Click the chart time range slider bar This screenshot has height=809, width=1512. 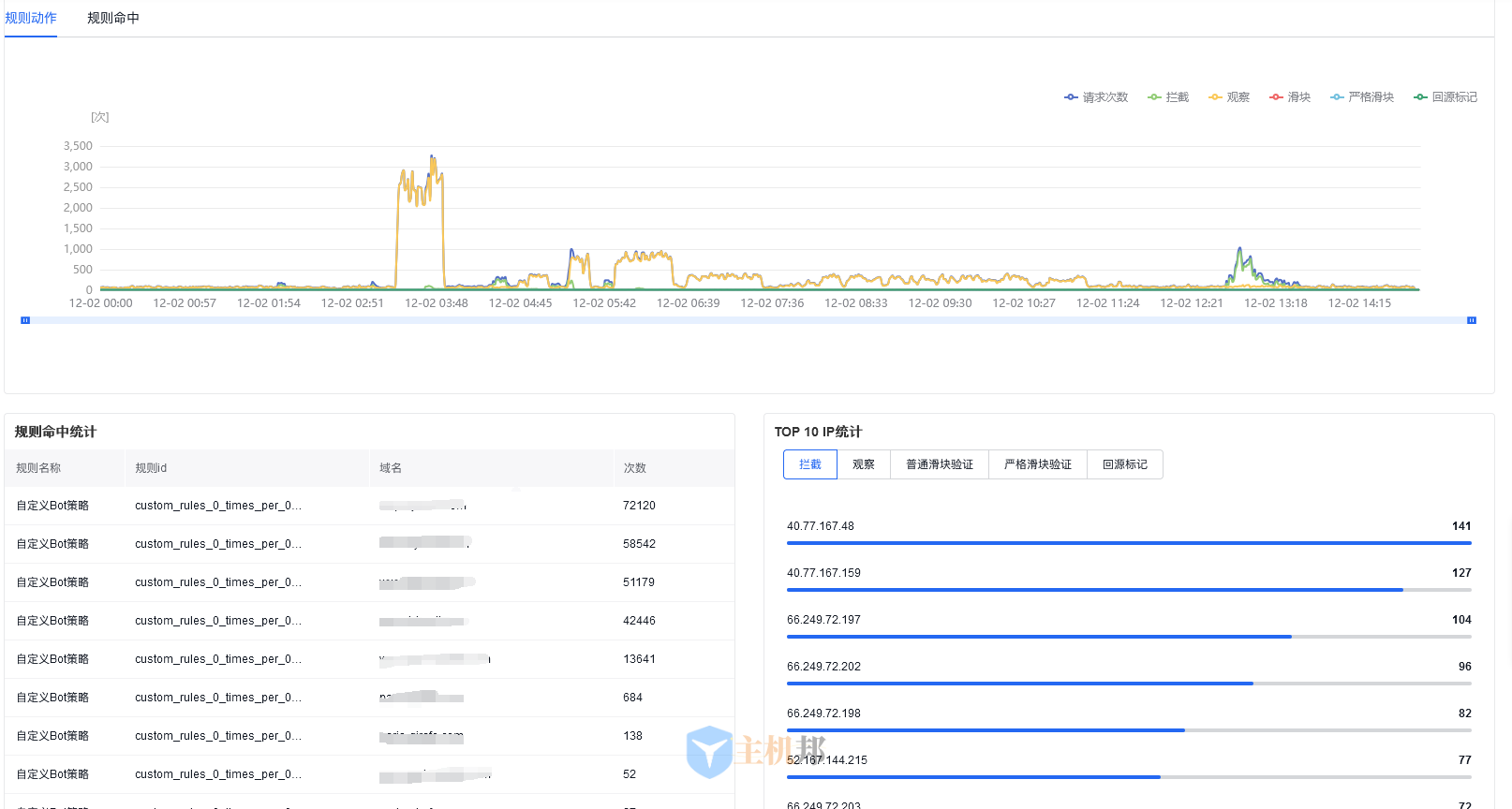click(x=749, y=320)
